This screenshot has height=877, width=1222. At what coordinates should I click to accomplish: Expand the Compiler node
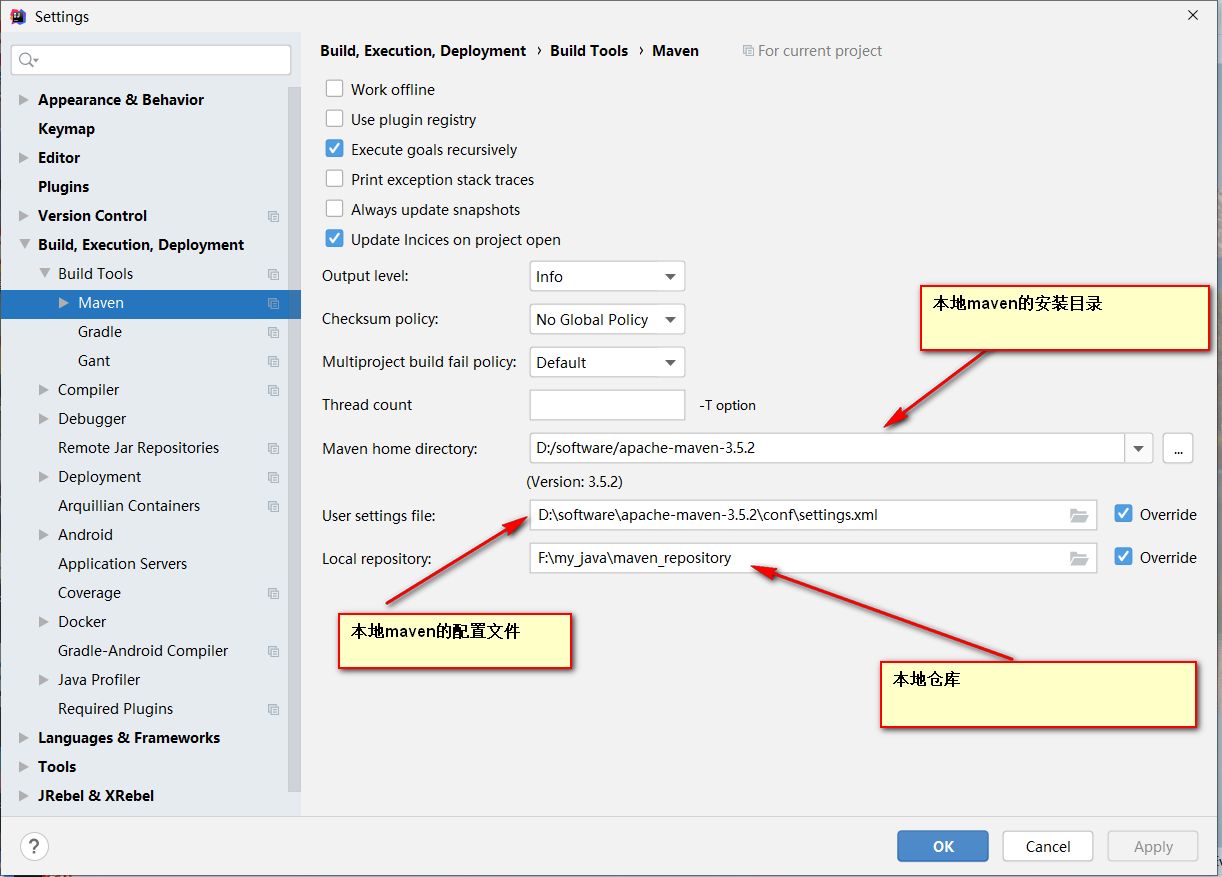[x=44, y=390]
